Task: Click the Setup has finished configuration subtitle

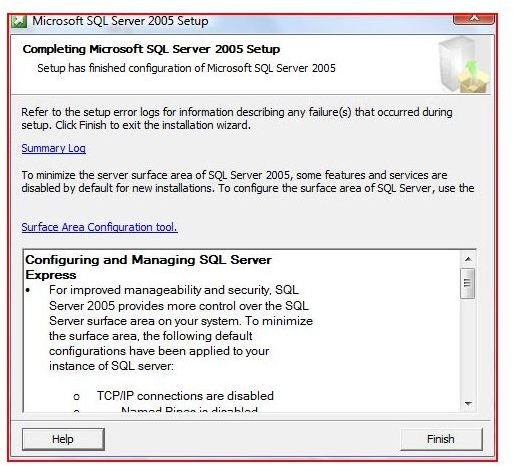Action: (186, 68)
